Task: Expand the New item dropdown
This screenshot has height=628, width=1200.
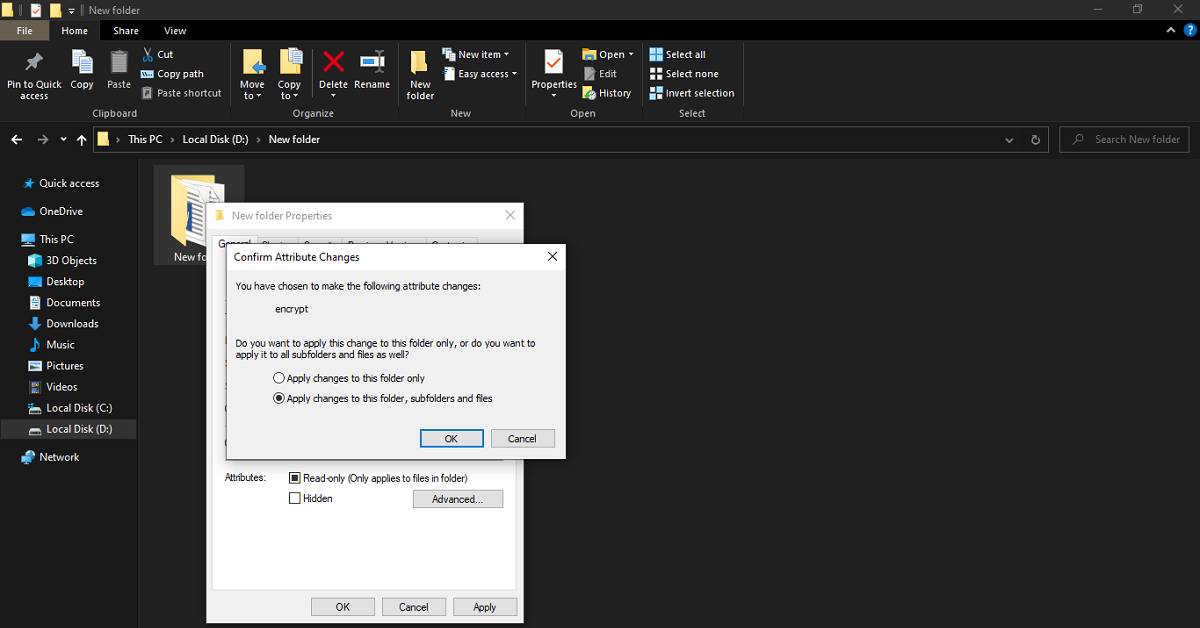Action: (x=483, y=54)
